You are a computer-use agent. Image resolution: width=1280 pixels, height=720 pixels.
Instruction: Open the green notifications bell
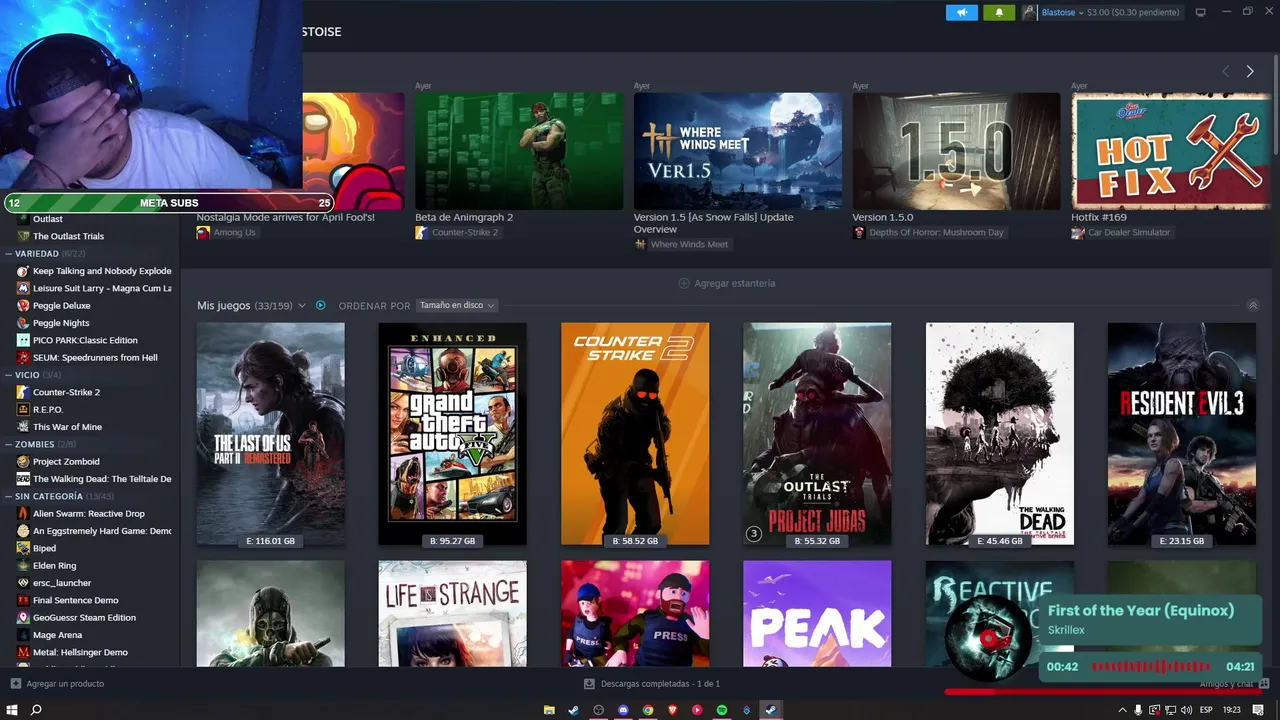(x=998, y=12)
